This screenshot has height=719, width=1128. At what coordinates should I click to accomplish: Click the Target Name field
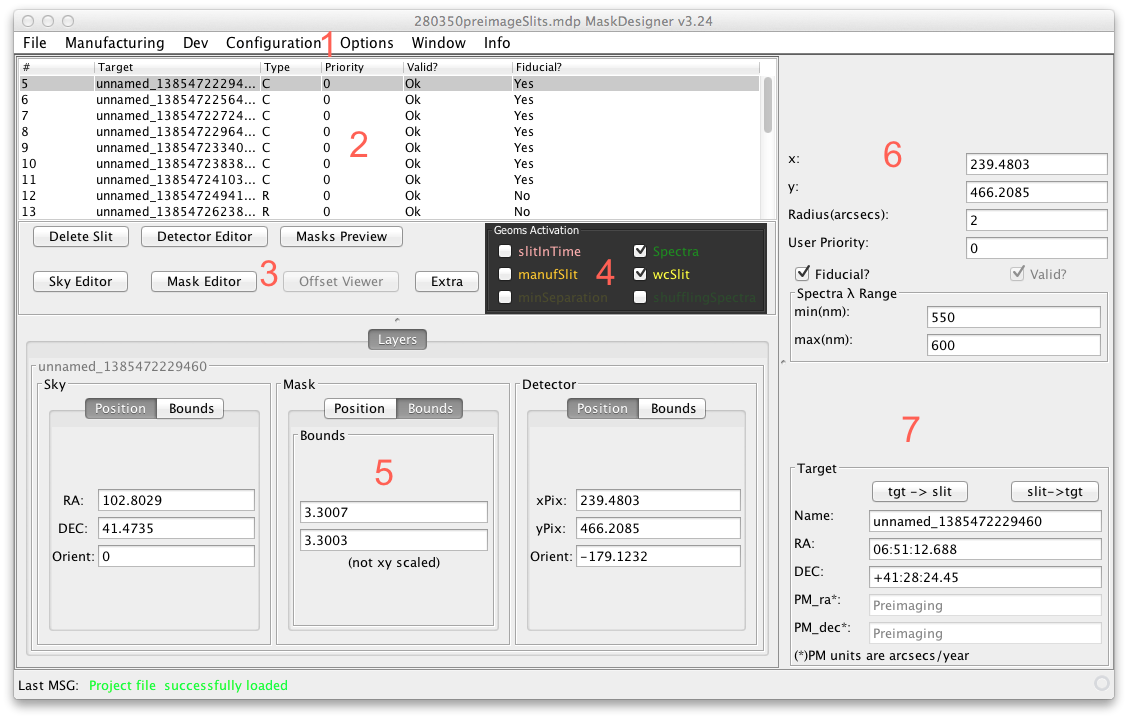(x=985, y=521)
